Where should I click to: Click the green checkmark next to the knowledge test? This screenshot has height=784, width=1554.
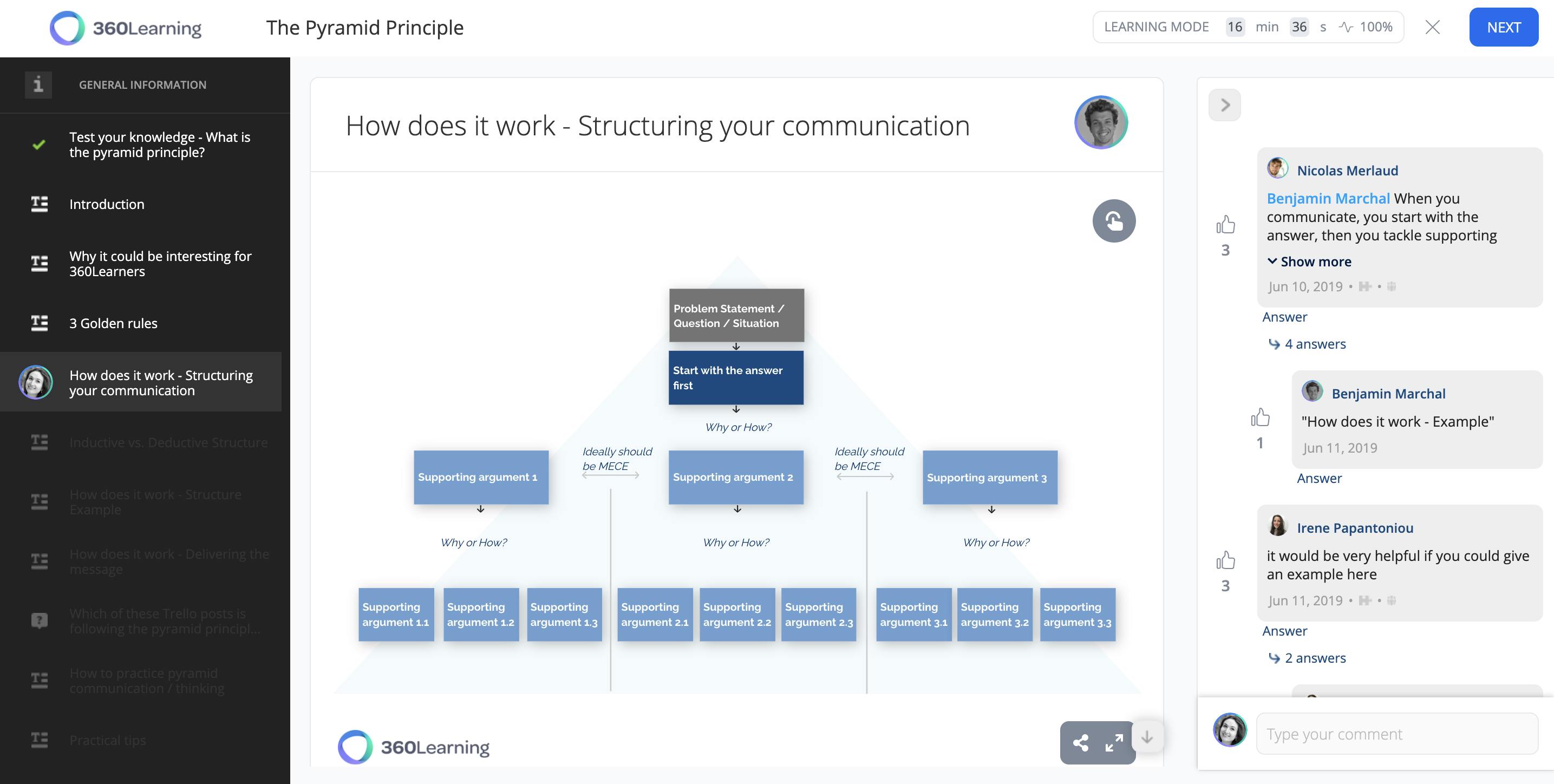tap(38, 144)
